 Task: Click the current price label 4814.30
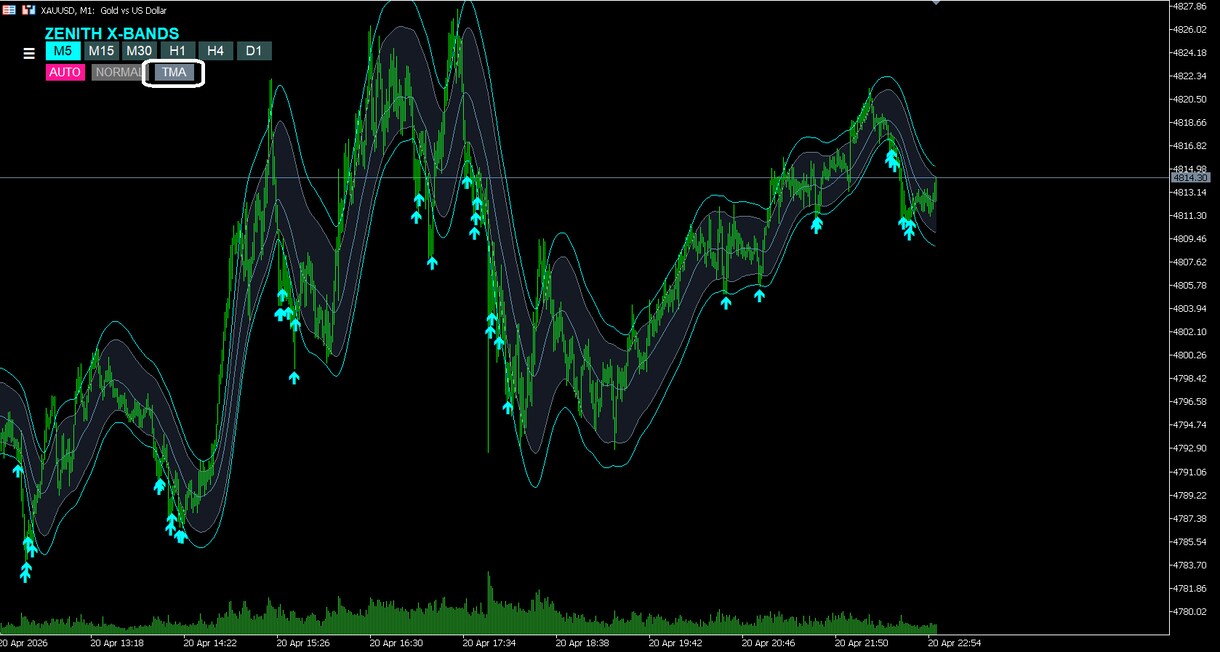point(1190,177)
